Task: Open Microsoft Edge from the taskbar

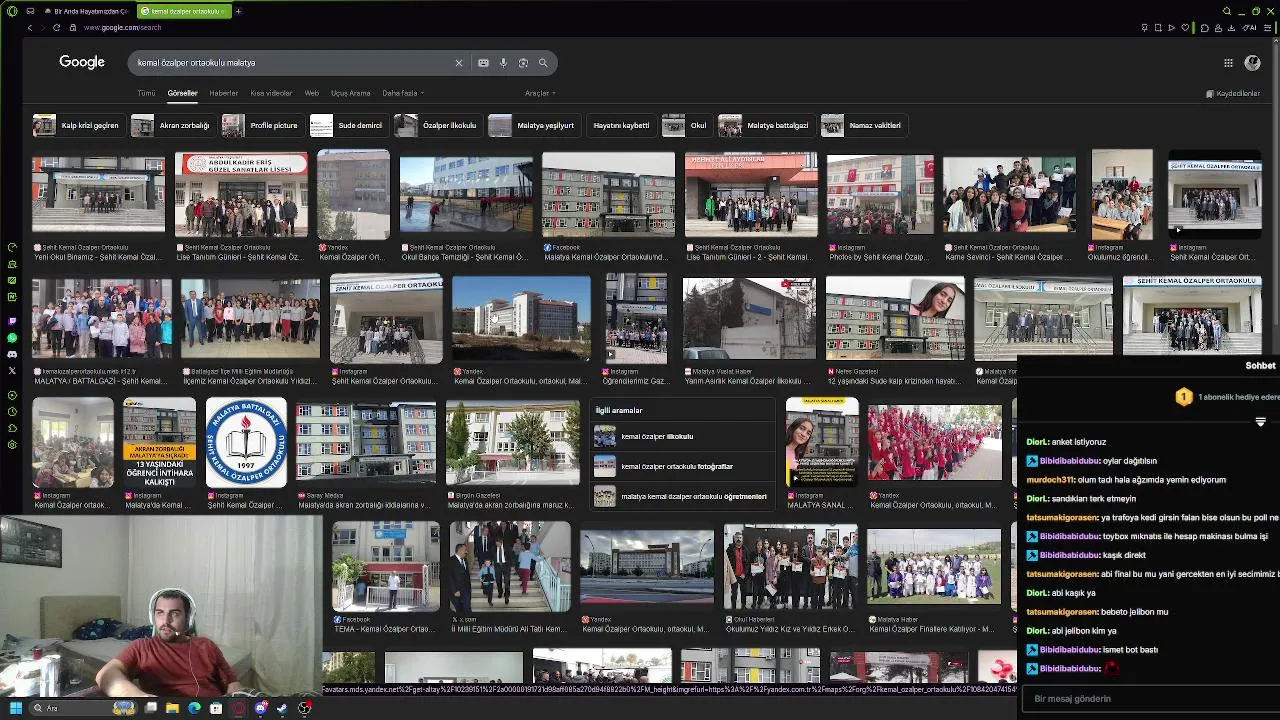Action: pos(194,708)
